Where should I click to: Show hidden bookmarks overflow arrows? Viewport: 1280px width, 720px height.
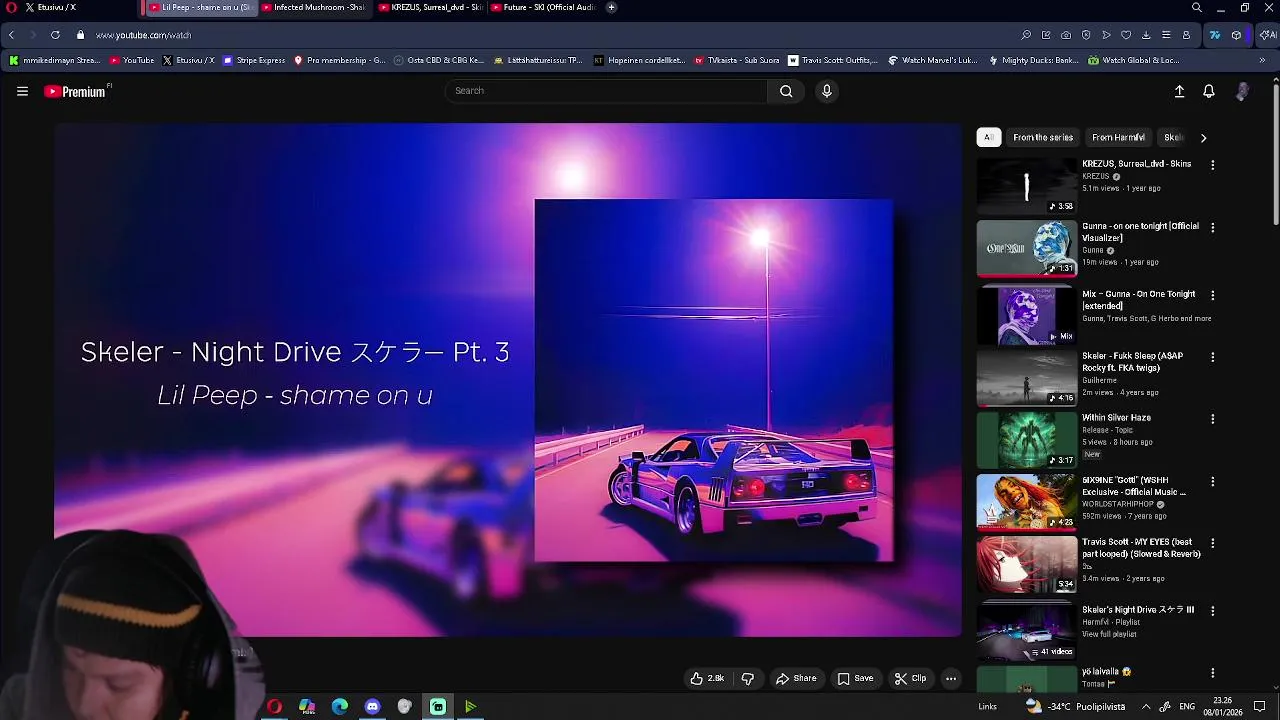tap(1262, 60)
